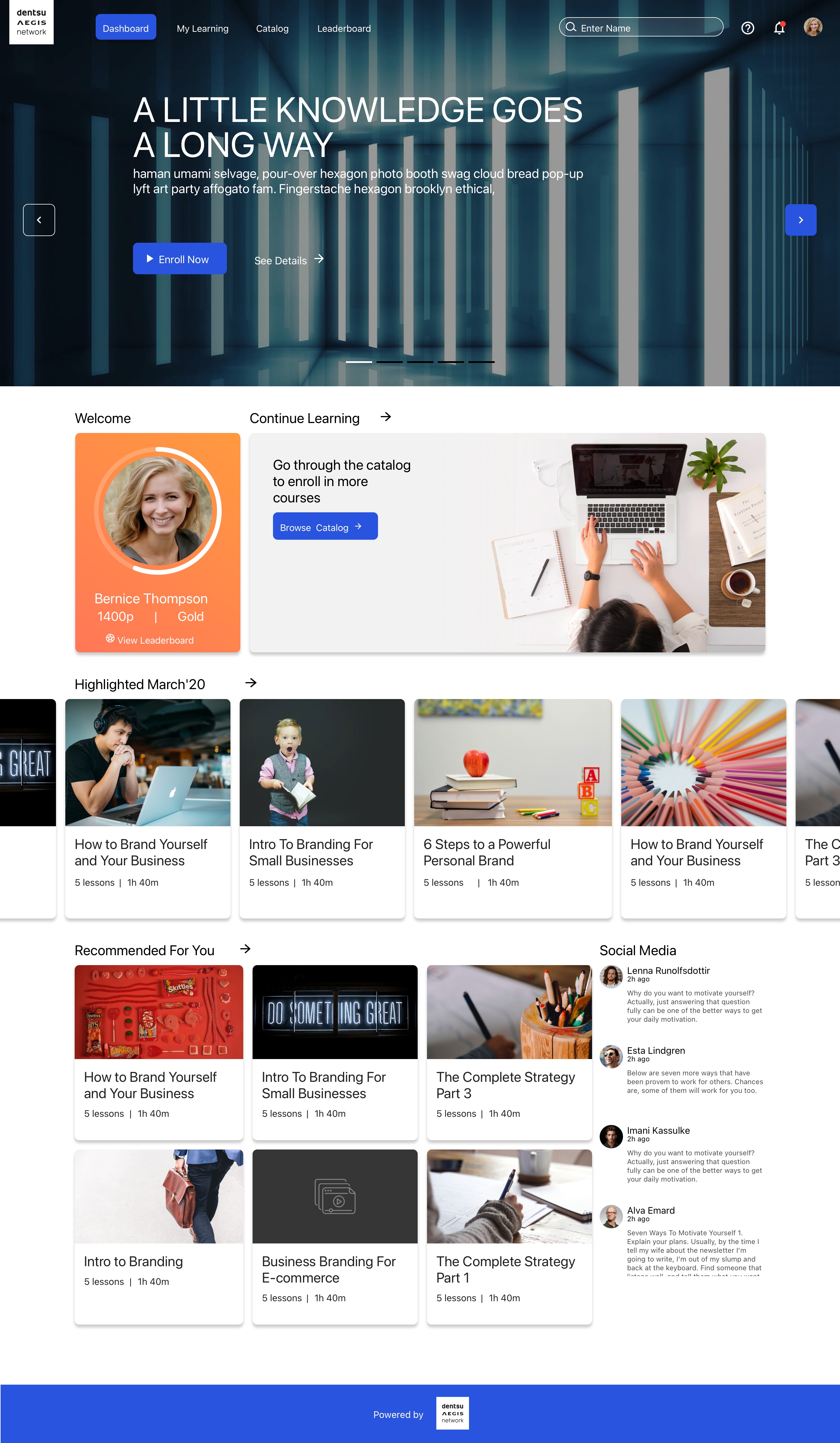
Task: Switch to the Dashboard tab
Action: 126,27
